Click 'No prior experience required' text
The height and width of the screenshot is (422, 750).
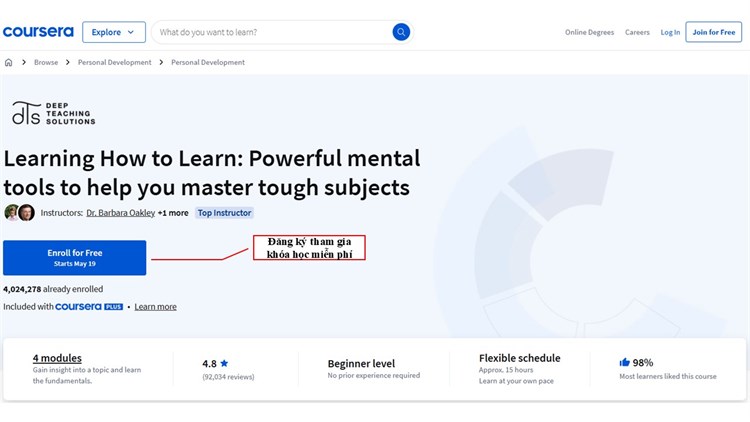[x=374, y=376]
